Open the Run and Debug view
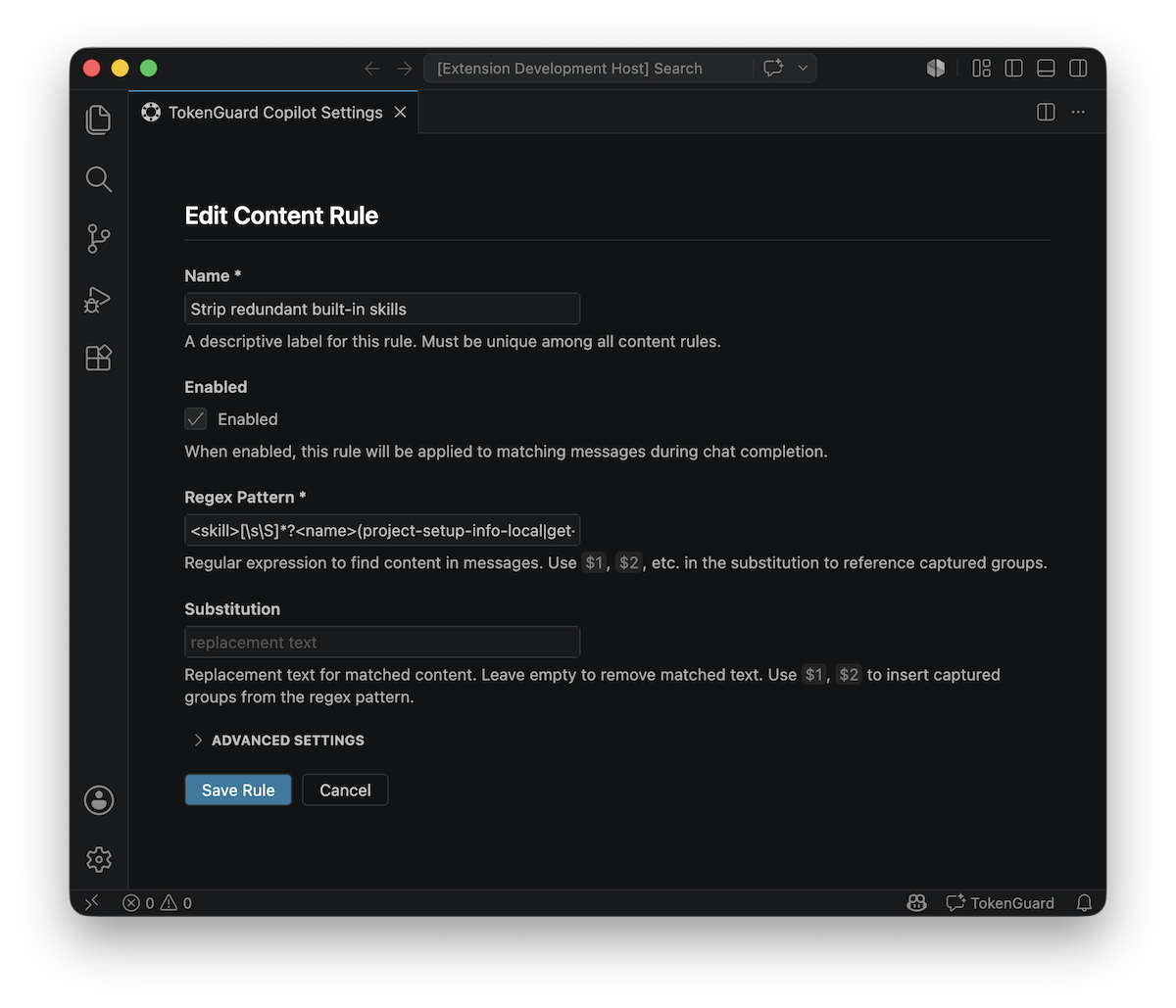The image size is (1176, 1008). click(x=99, y=299)
